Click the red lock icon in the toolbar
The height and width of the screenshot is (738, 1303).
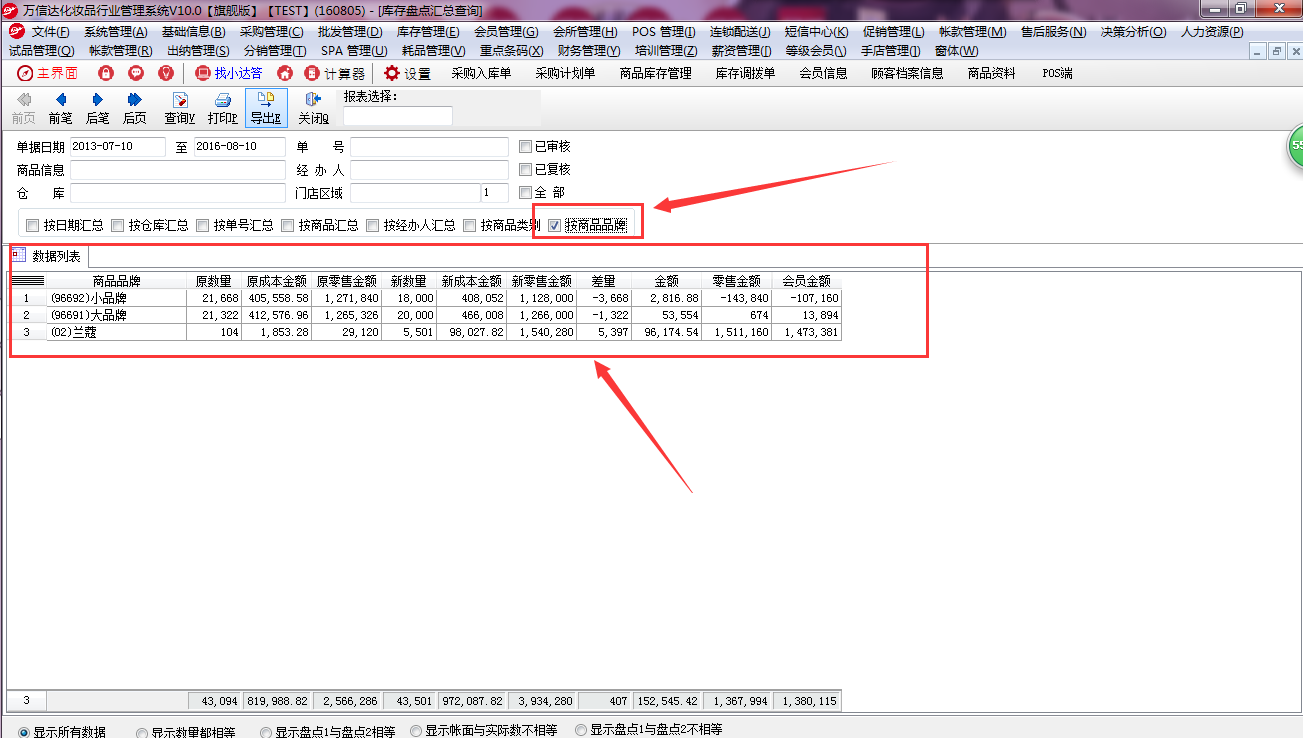tap(106, 73)
